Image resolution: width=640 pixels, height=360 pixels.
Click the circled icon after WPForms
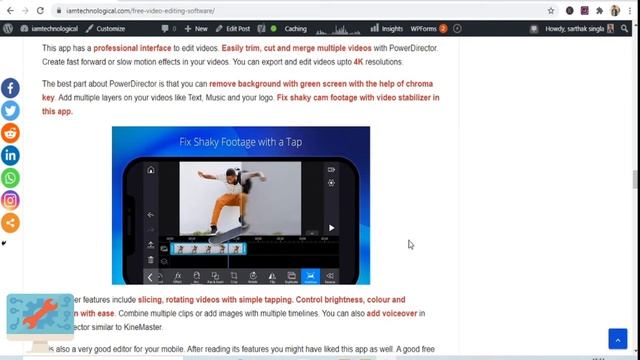[x=457, y=29]
